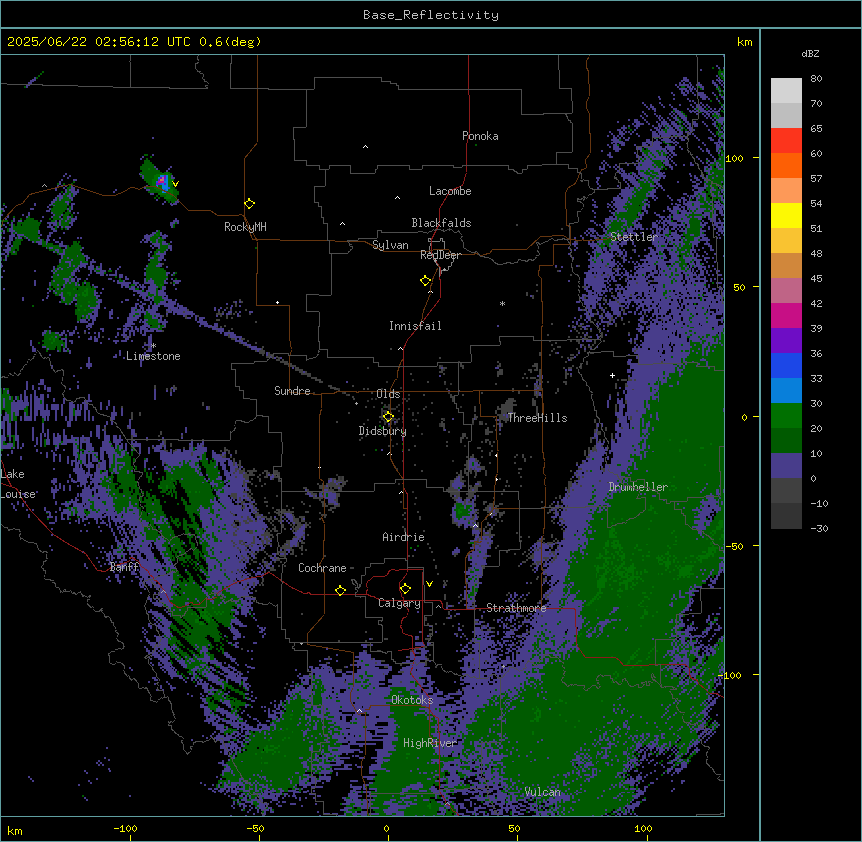Click the RockyMH label
Screen dimensions: 862x842
pos(245,227)
